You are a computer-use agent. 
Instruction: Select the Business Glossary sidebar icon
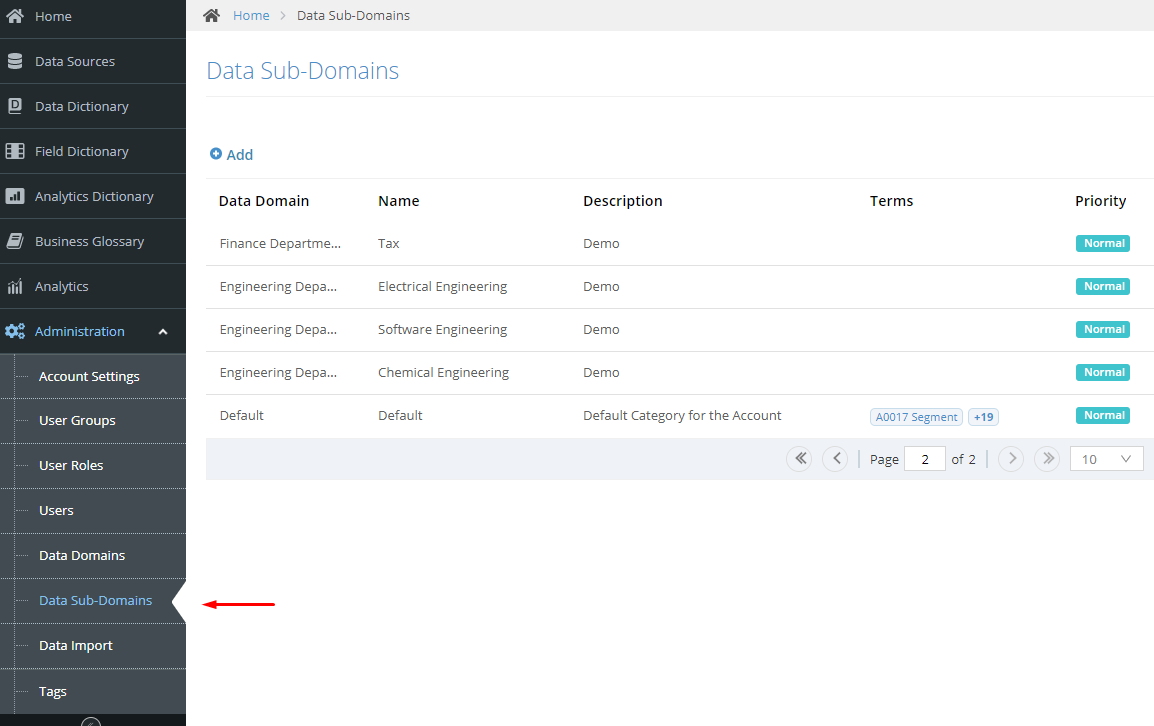pyautogui.click(x=16, y=241)
